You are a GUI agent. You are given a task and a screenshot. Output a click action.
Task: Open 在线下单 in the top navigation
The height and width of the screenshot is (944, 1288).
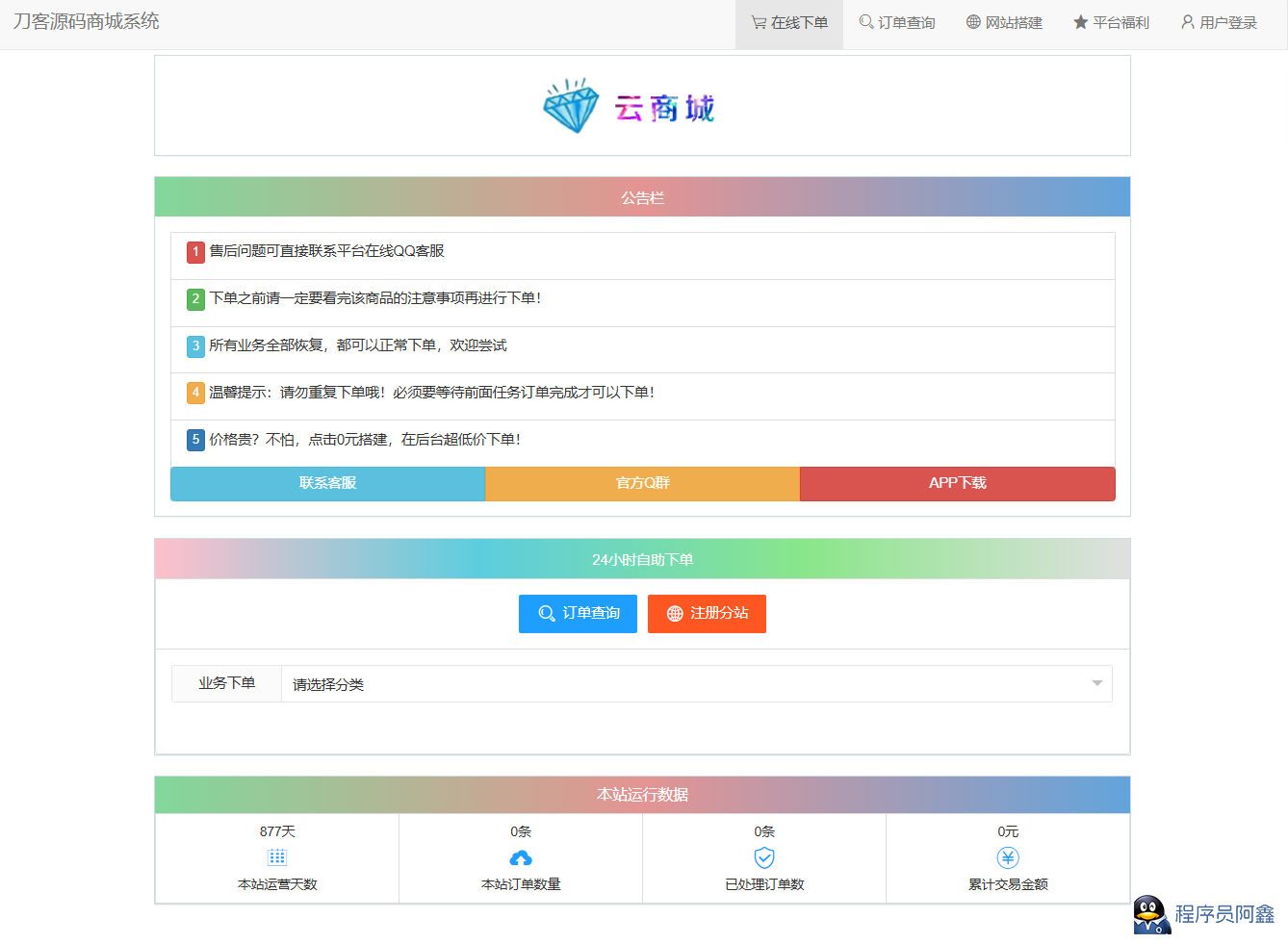(x=789, y=23)
